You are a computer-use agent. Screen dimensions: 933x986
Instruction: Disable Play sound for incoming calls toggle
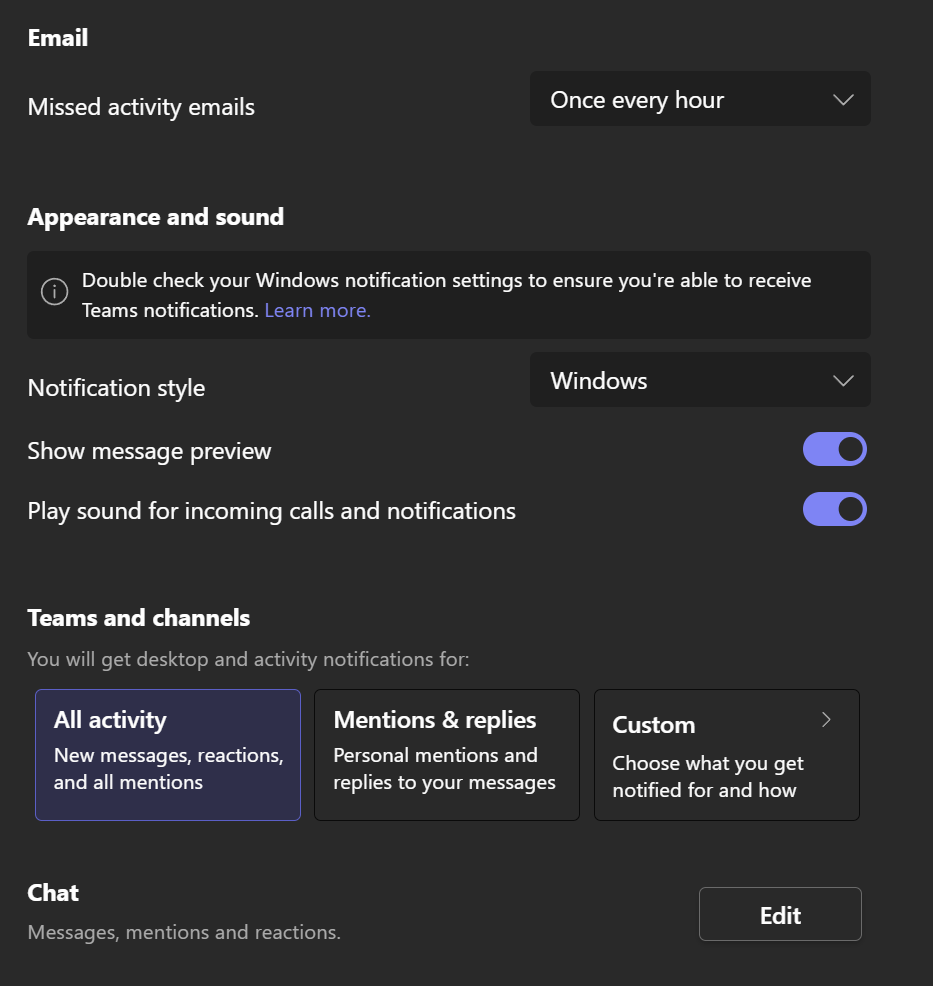tap(834, 509)
